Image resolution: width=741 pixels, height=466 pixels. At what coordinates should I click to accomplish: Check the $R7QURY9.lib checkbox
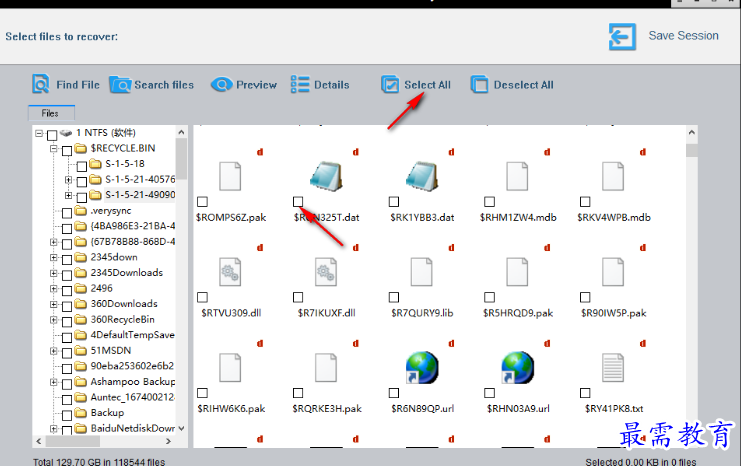pyautogui.click(x=394, y=297)
